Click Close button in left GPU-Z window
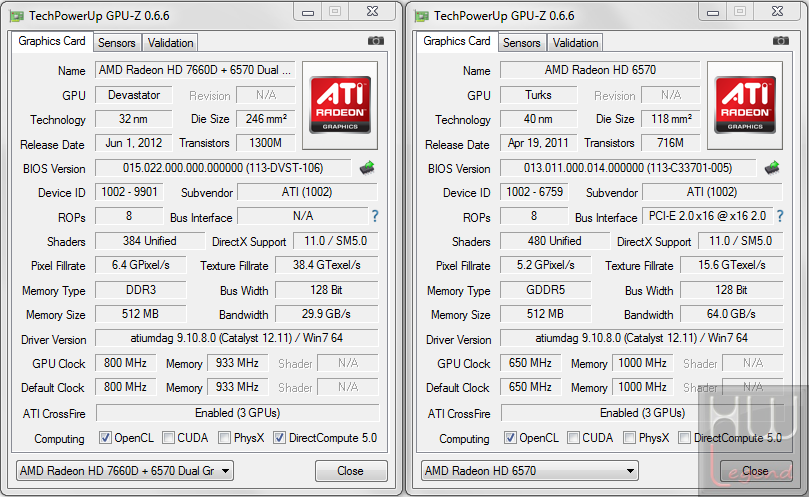 click(351, 471)
